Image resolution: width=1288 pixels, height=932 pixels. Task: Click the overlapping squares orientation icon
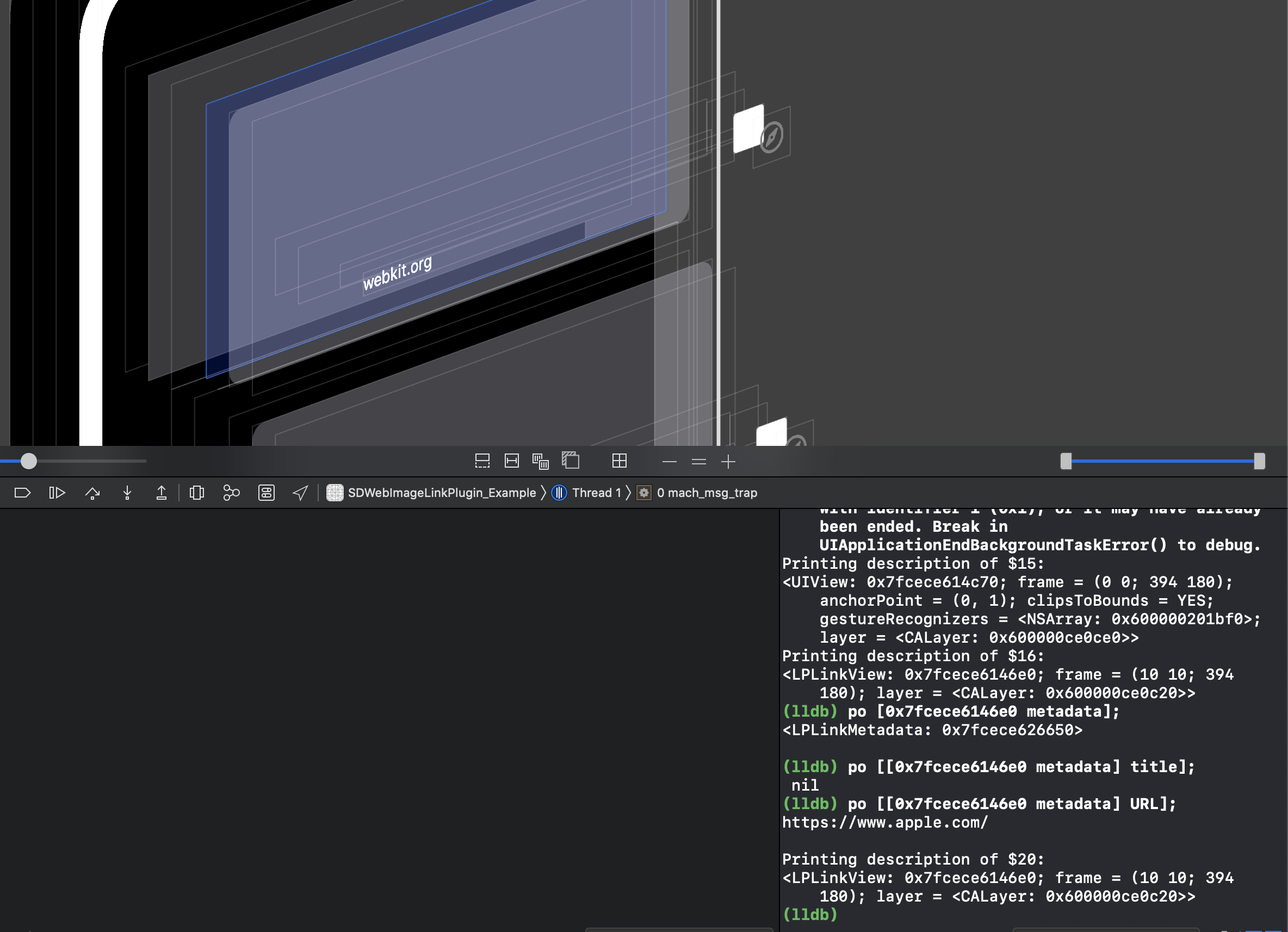pos(570,461)
